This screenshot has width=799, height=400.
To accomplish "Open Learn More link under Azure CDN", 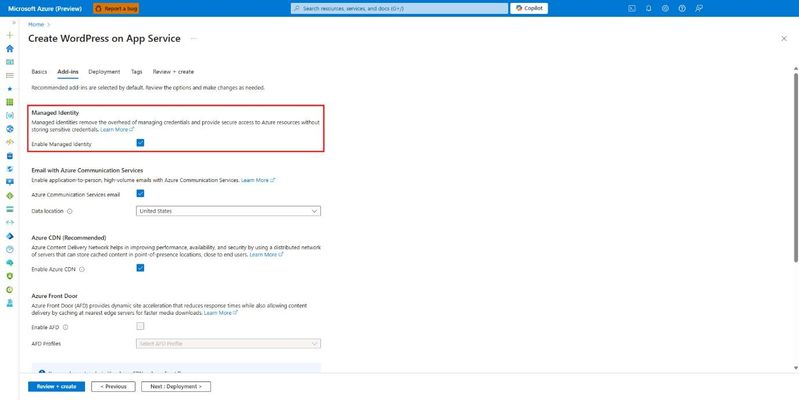I will (x=266, y=254).
